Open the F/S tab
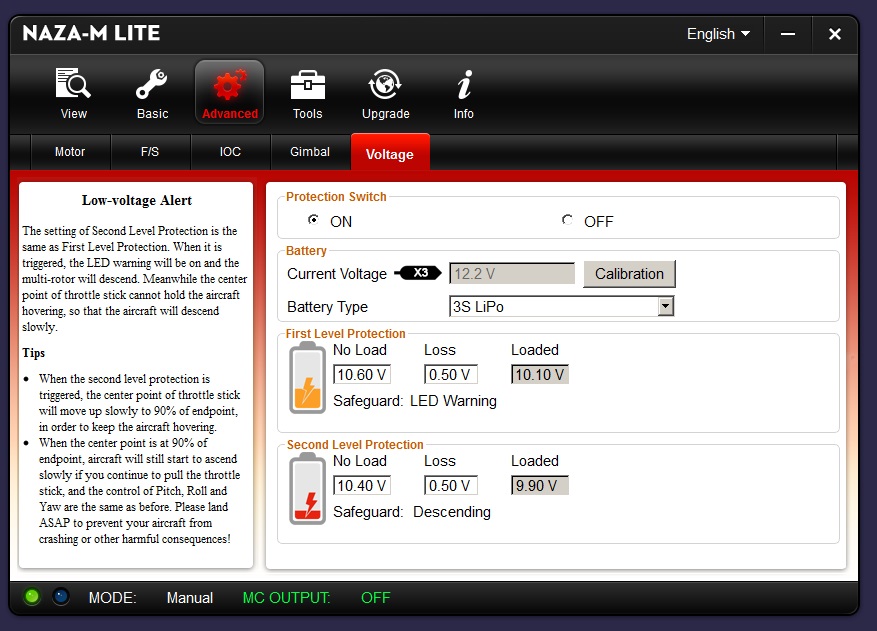Viewport: 877px width, 631px height. 150,152
